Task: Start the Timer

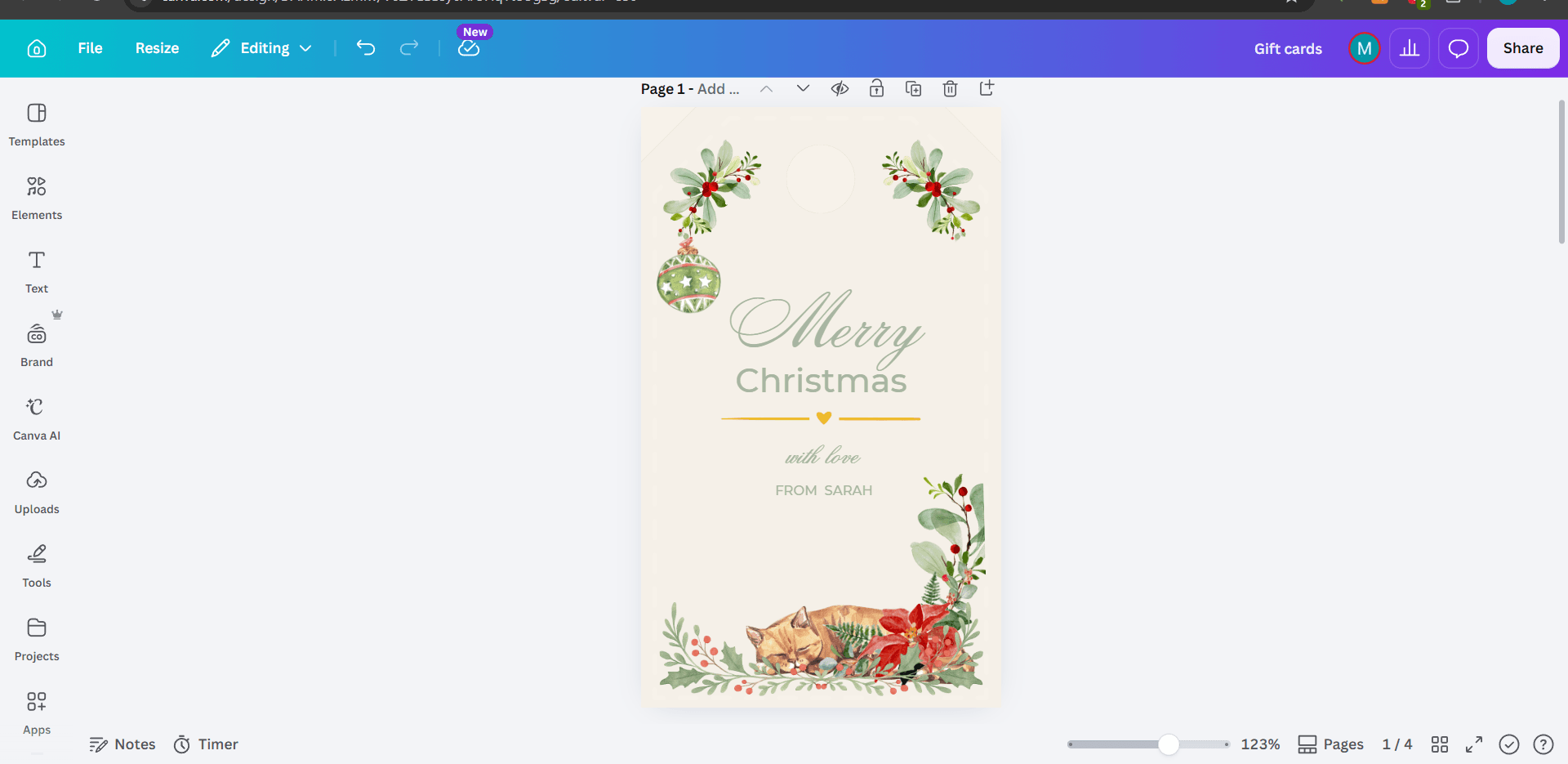Action: click(206, 744)
